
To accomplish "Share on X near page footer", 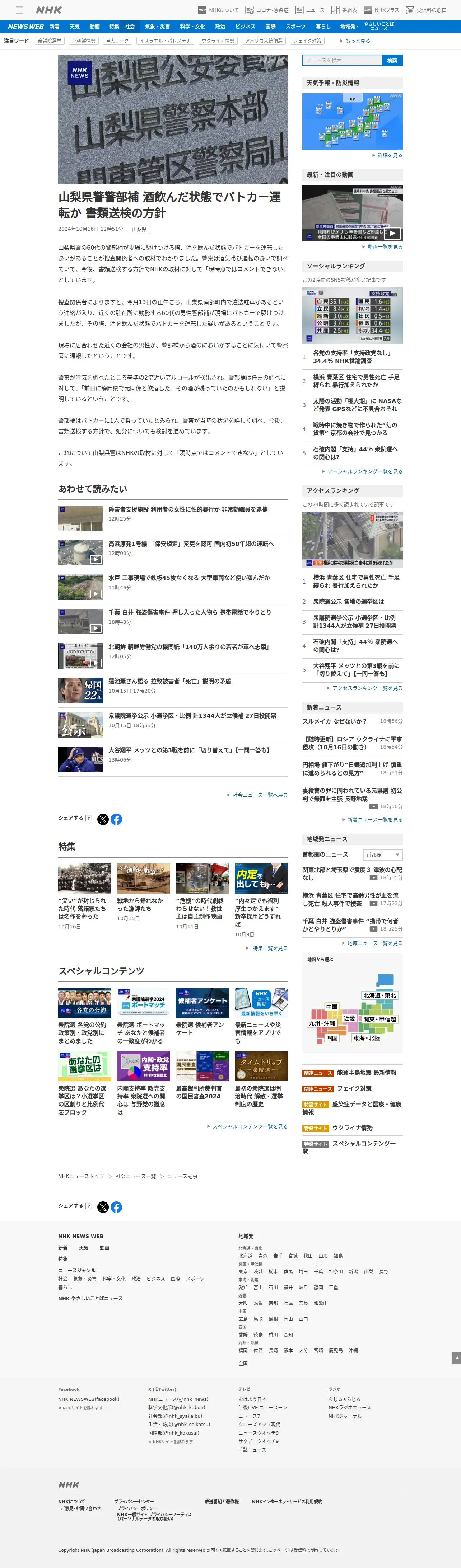I will [x=103, y=1206].
